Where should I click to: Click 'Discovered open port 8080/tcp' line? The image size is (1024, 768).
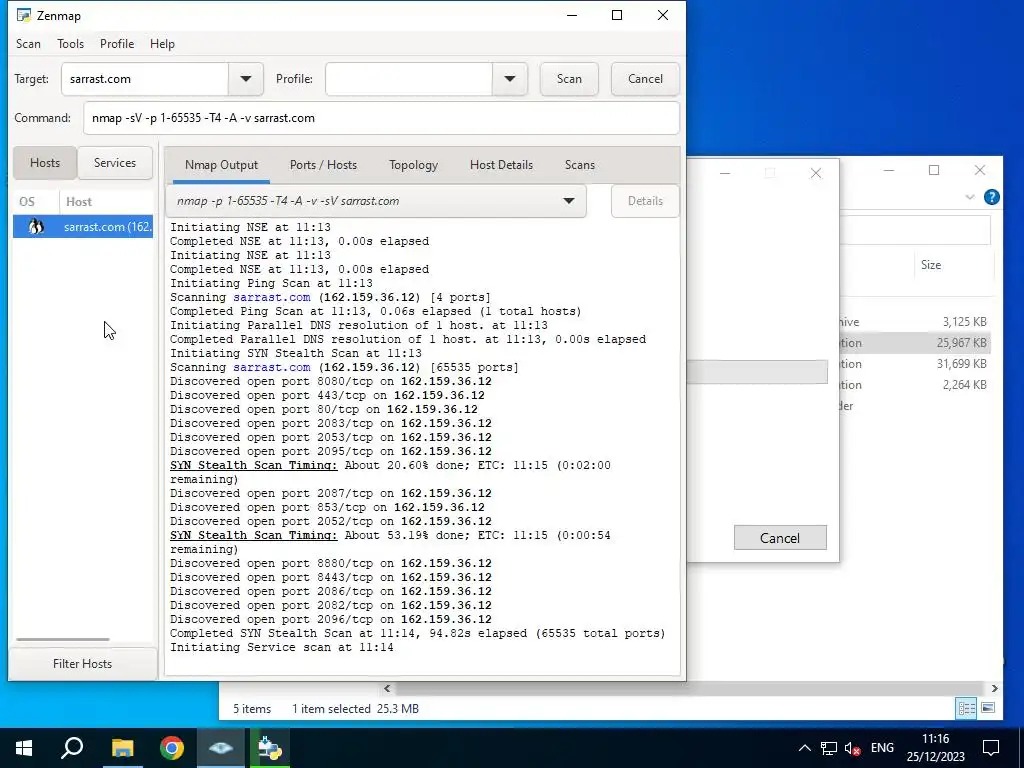coord(330,381)
